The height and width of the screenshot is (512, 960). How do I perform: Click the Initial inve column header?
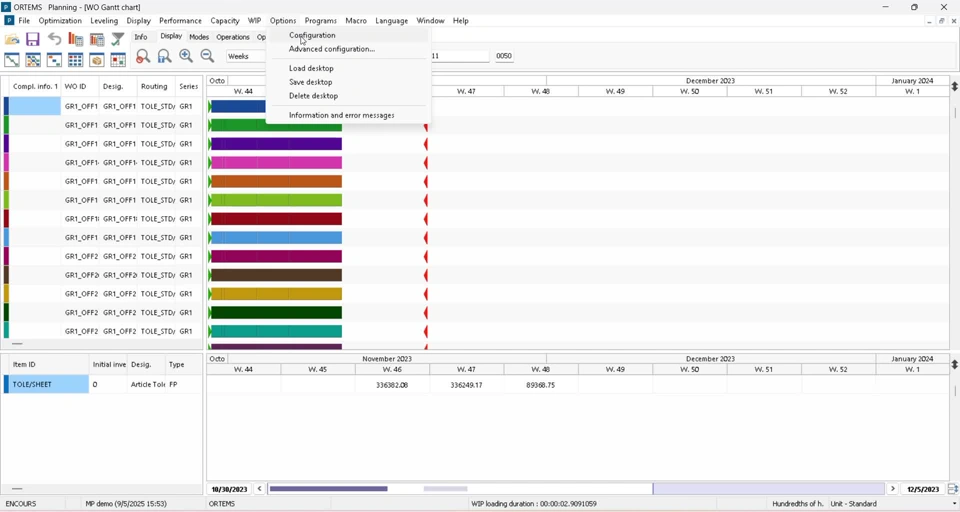(109, 364)
